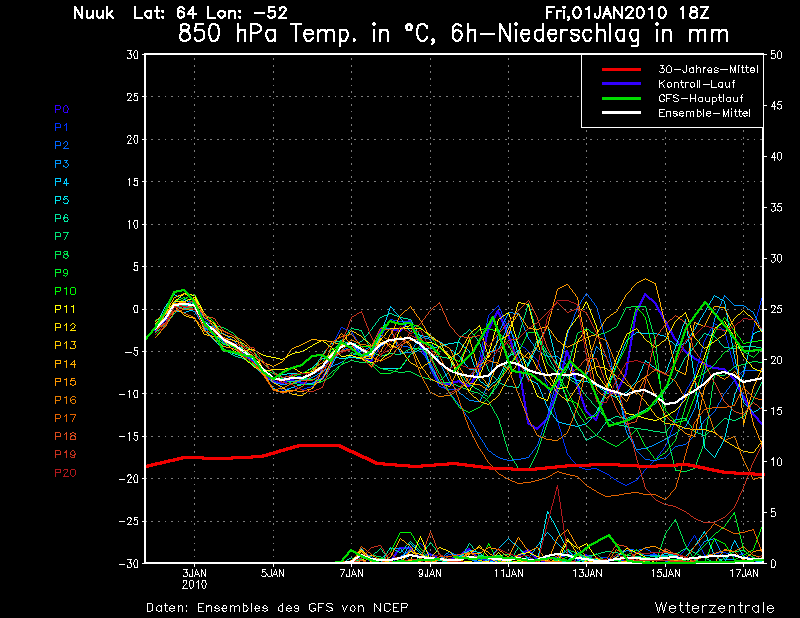Select the P14 ensemble member label
Viewport: 800px width, 618px height.
pyautogui.click(x=64, y=364)
